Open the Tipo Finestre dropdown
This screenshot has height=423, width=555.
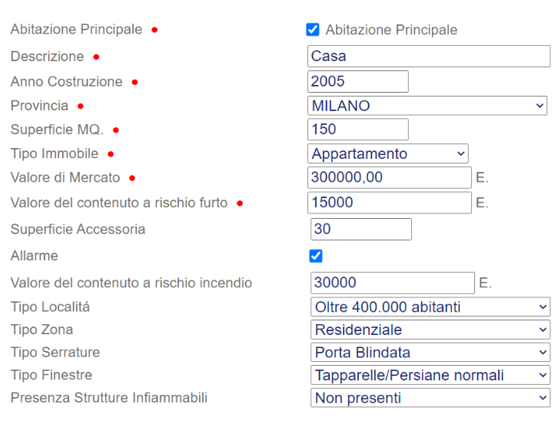click(x=430, y=375)
